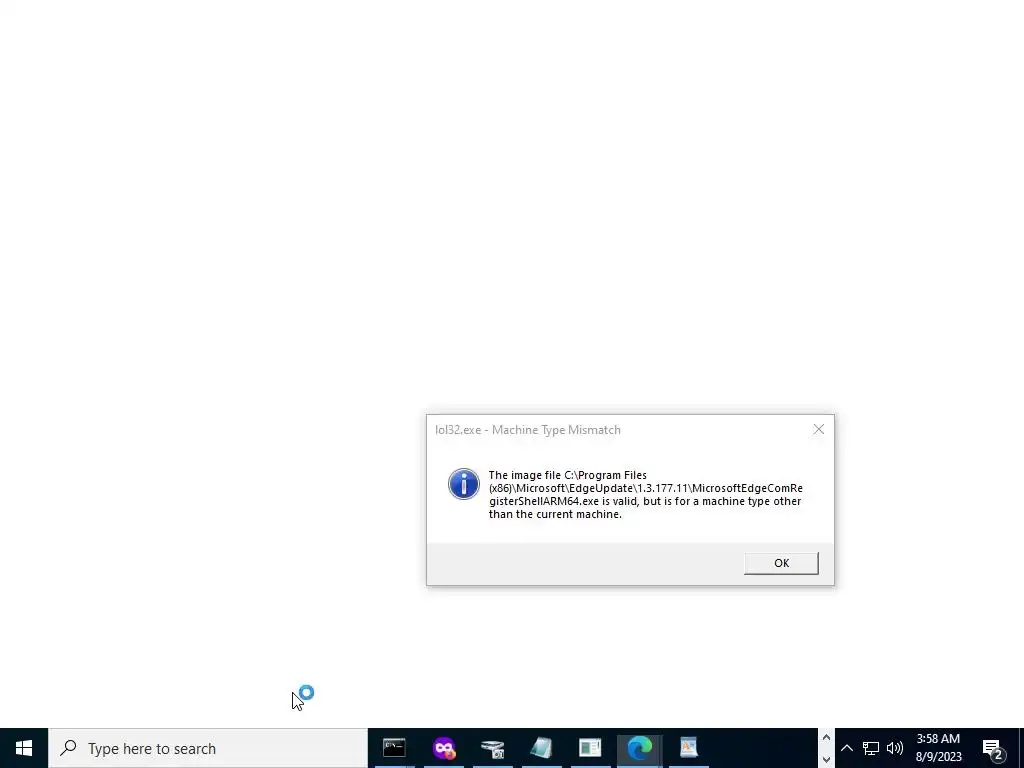Open the clock showing 3:58 AM
This screenshot has height=768, width=1024.
[938, 748]
